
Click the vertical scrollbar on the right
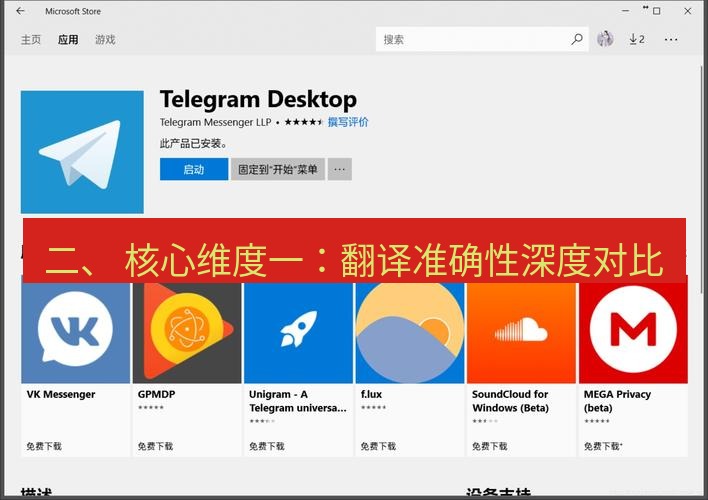pyautogui.click(x=702, y=181)
